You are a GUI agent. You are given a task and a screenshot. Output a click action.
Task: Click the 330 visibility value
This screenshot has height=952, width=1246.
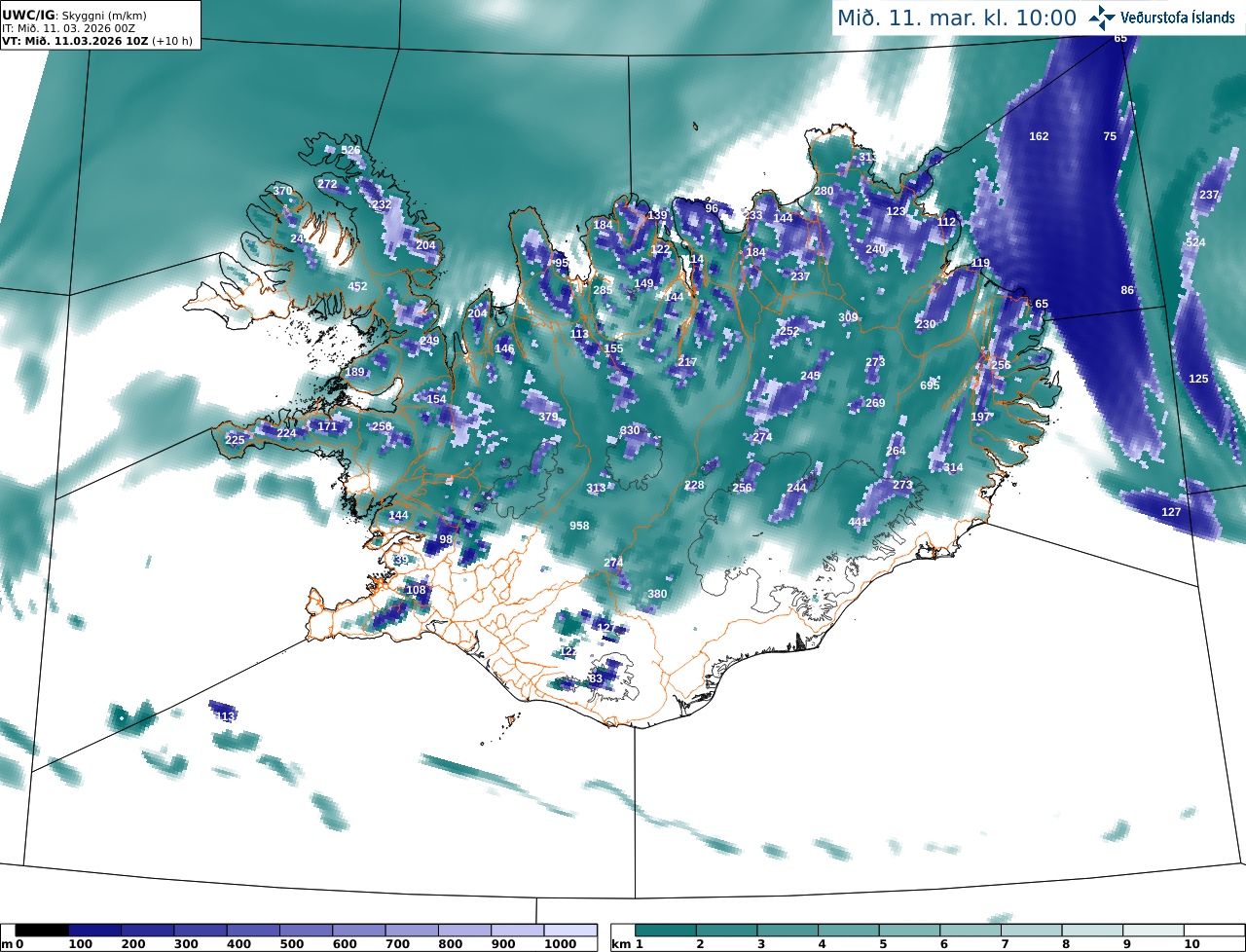pos(630,430)
